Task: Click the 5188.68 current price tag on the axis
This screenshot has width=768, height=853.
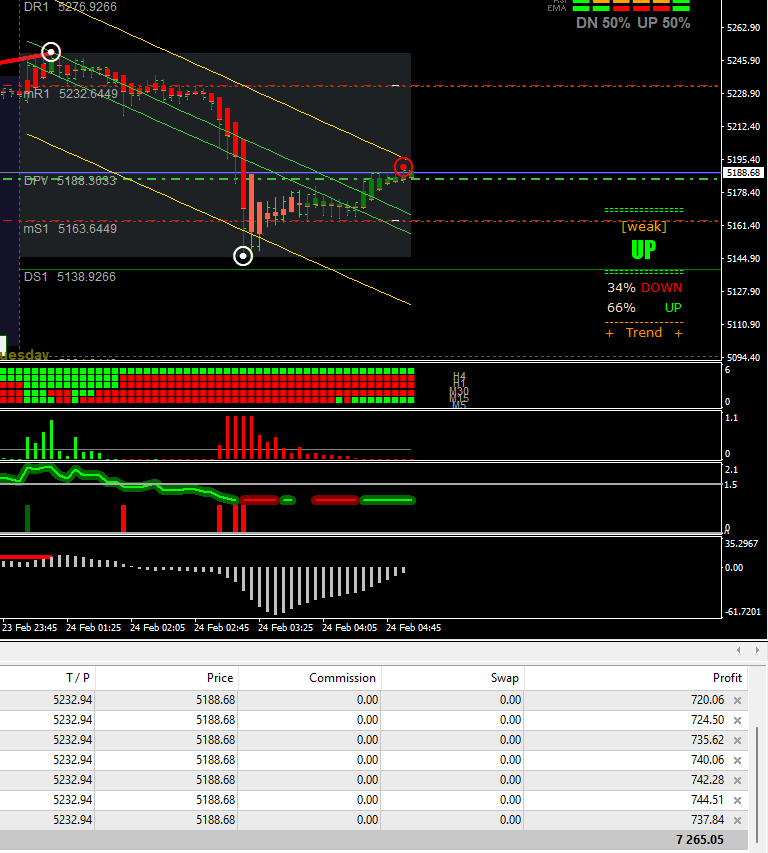Action: tap(744, 172)
